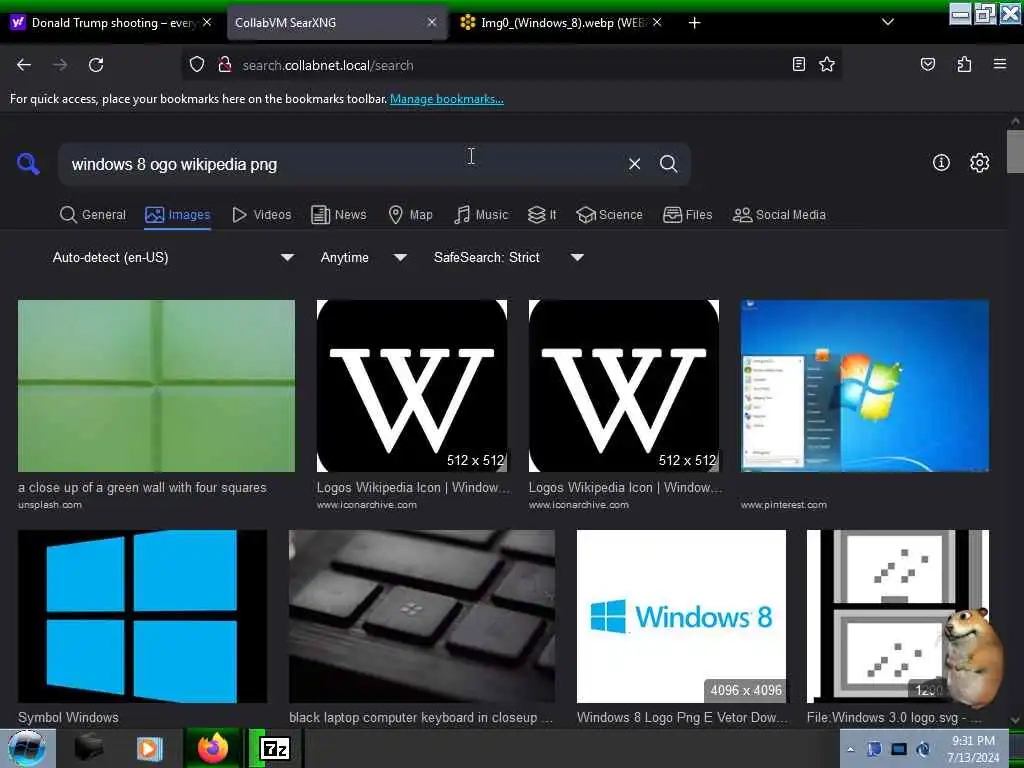This screenshot has width=1024, height=768.
Task: Bookmark this page with the star icon
Action: [x=827, y=64]
